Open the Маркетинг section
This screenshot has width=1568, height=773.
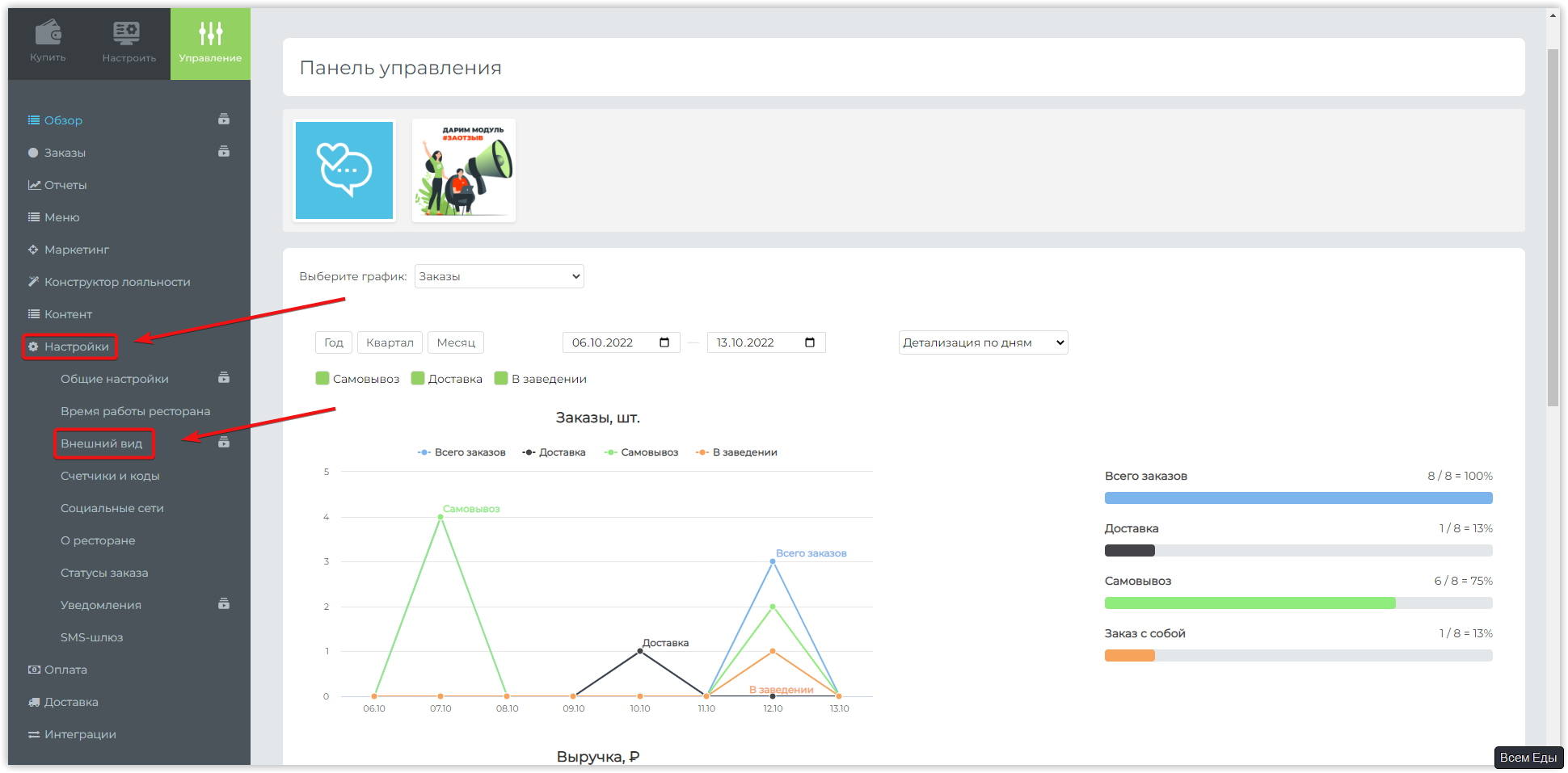click(x=77, y=250)
